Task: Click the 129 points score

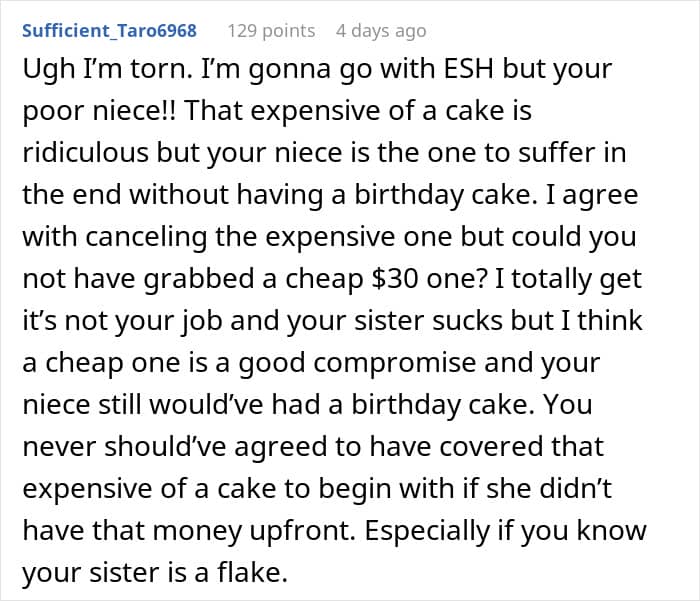Action: click(x=271, y=31)
